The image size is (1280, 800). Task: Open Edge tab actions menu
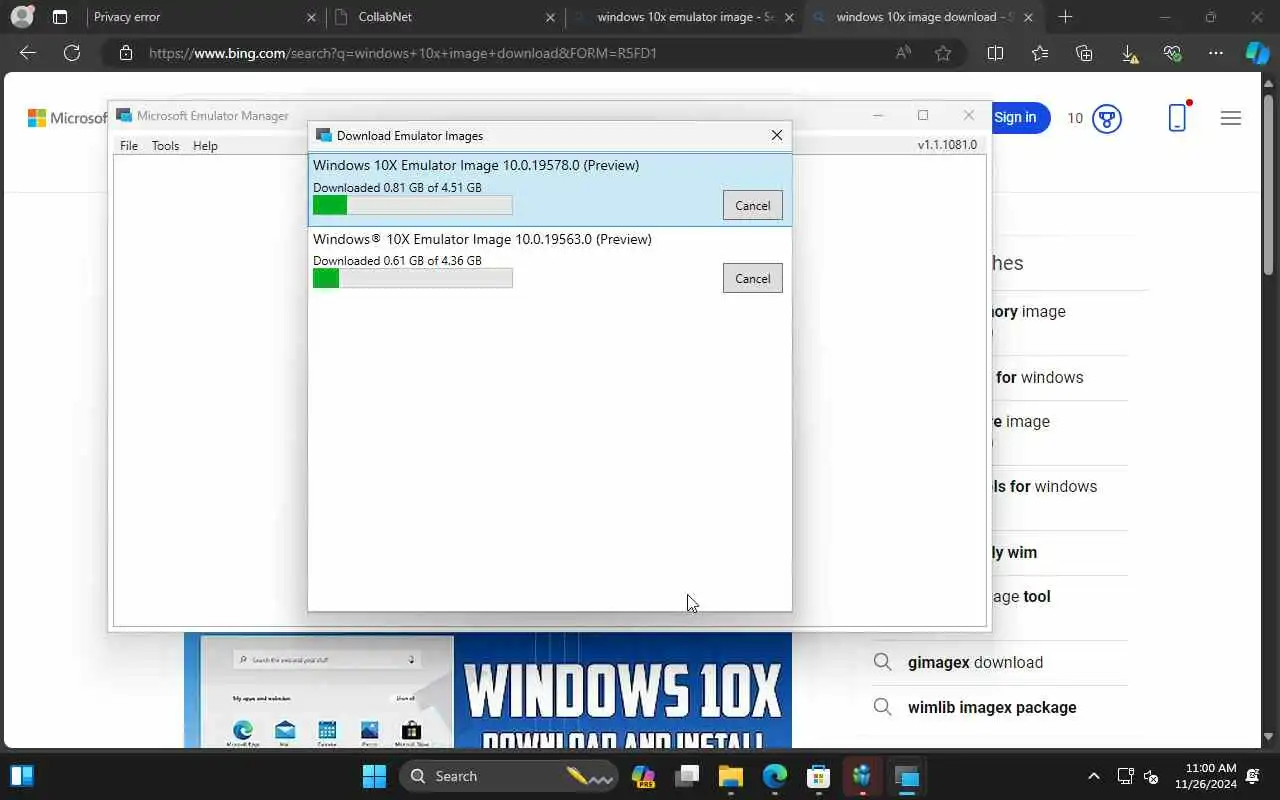(x=60, y=17)
